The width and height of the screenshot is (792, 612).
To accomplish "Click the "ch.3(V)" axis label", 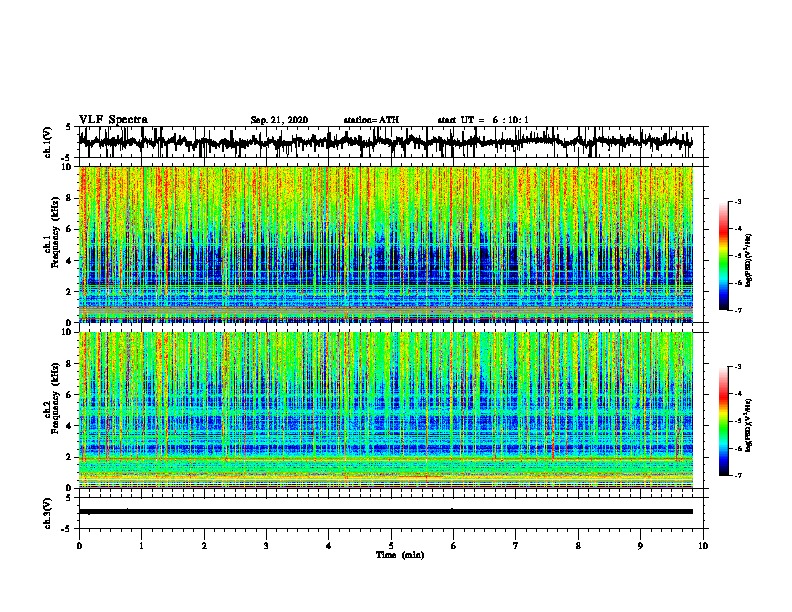I will pos(47,513).
